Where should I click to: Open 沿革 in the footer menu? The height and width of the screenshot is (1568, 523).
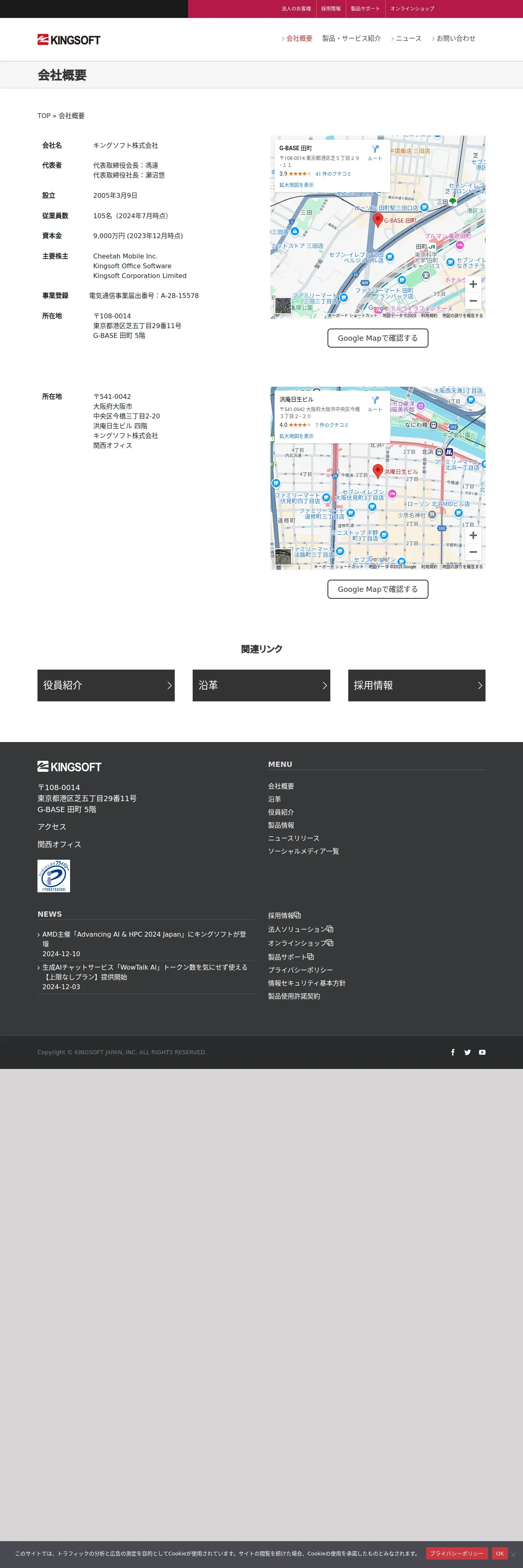[x=275, y=799]
